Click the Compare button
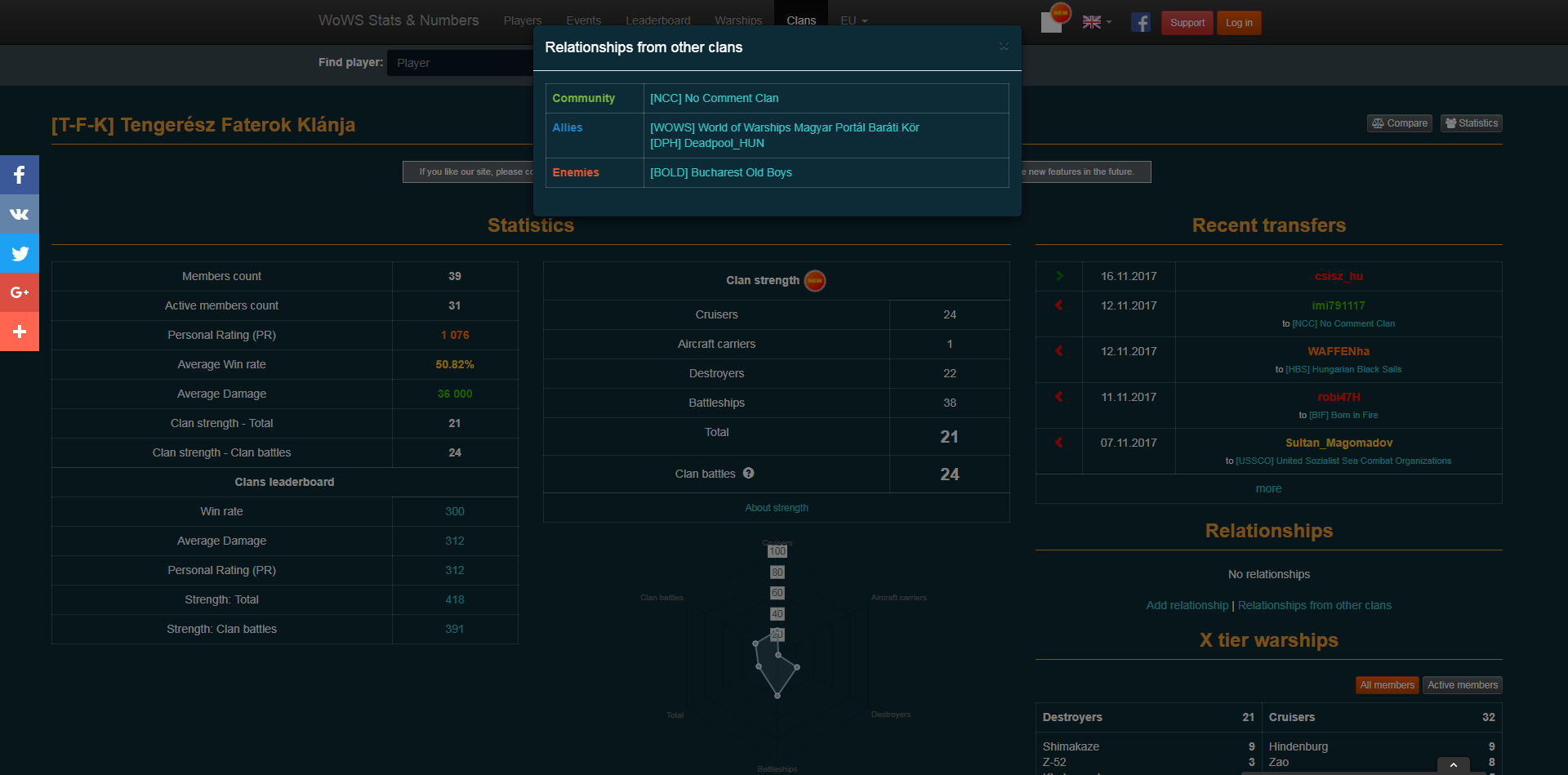Image resolution: width=1568 pixels, height=775 pixels. (1400, 123)
